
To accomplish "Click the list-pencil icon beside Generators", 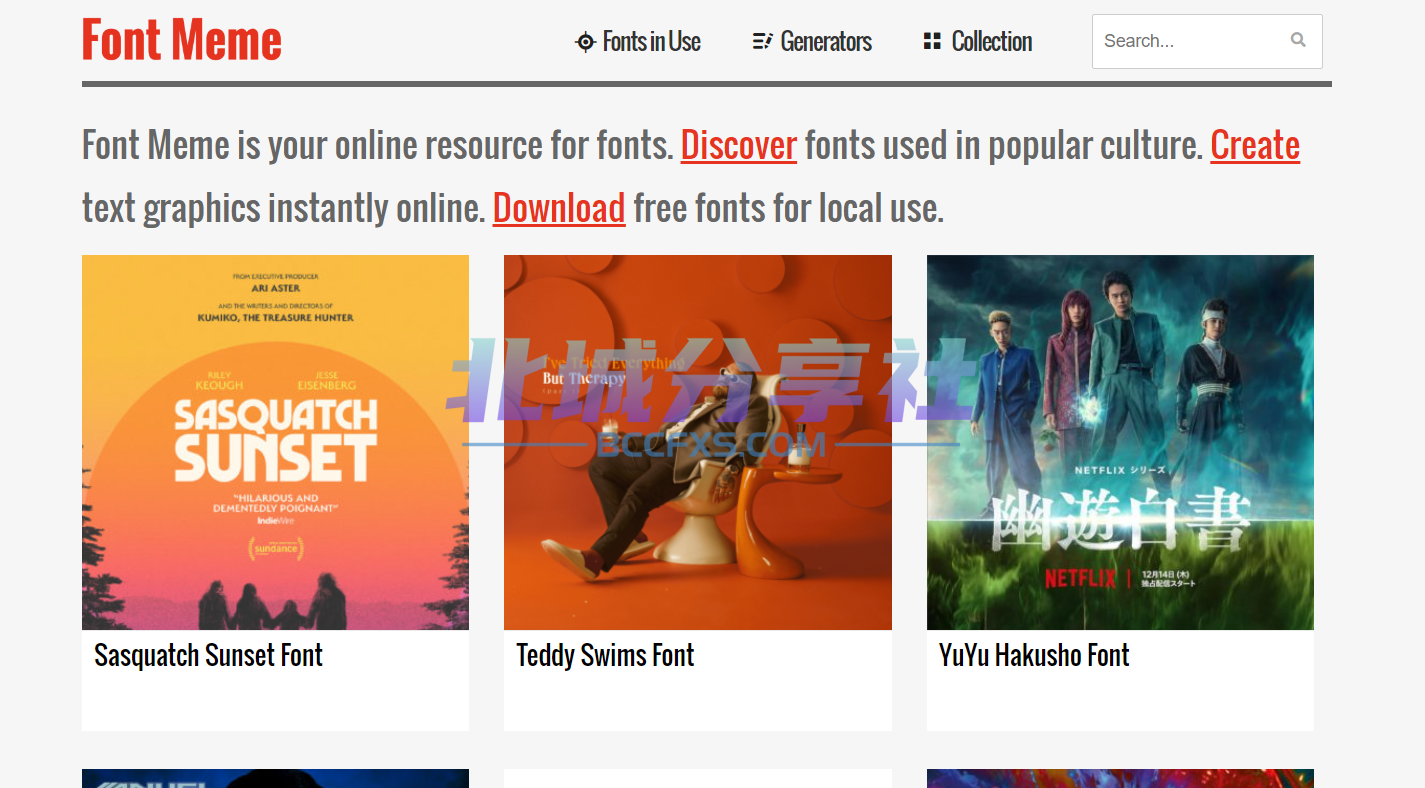I will click(x=762, y=42).
